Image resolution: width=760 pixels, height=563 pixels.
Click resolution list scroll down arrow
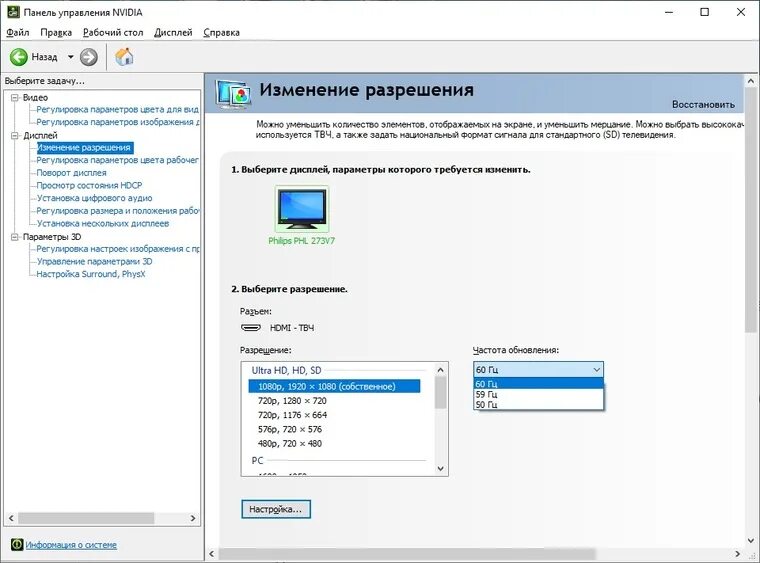tap(441, 469)
